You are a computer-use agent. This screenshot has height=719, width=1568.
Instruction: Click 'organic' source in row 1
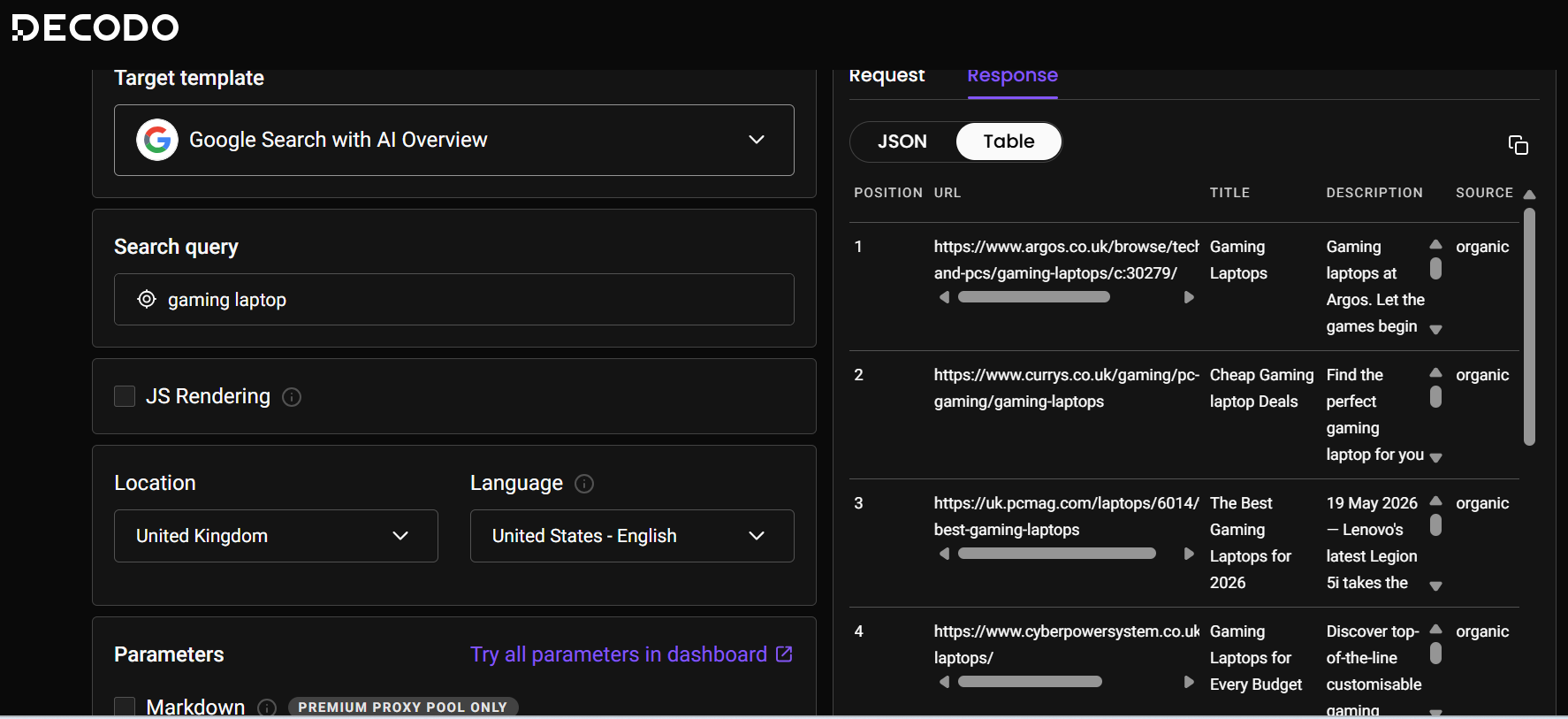[x=1482, y=247]
